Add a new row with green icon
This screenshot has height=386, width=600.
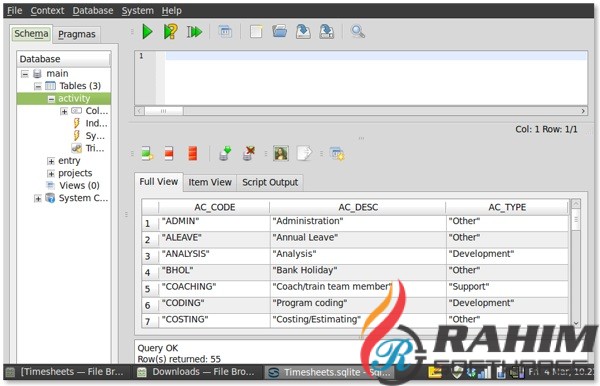147,153
